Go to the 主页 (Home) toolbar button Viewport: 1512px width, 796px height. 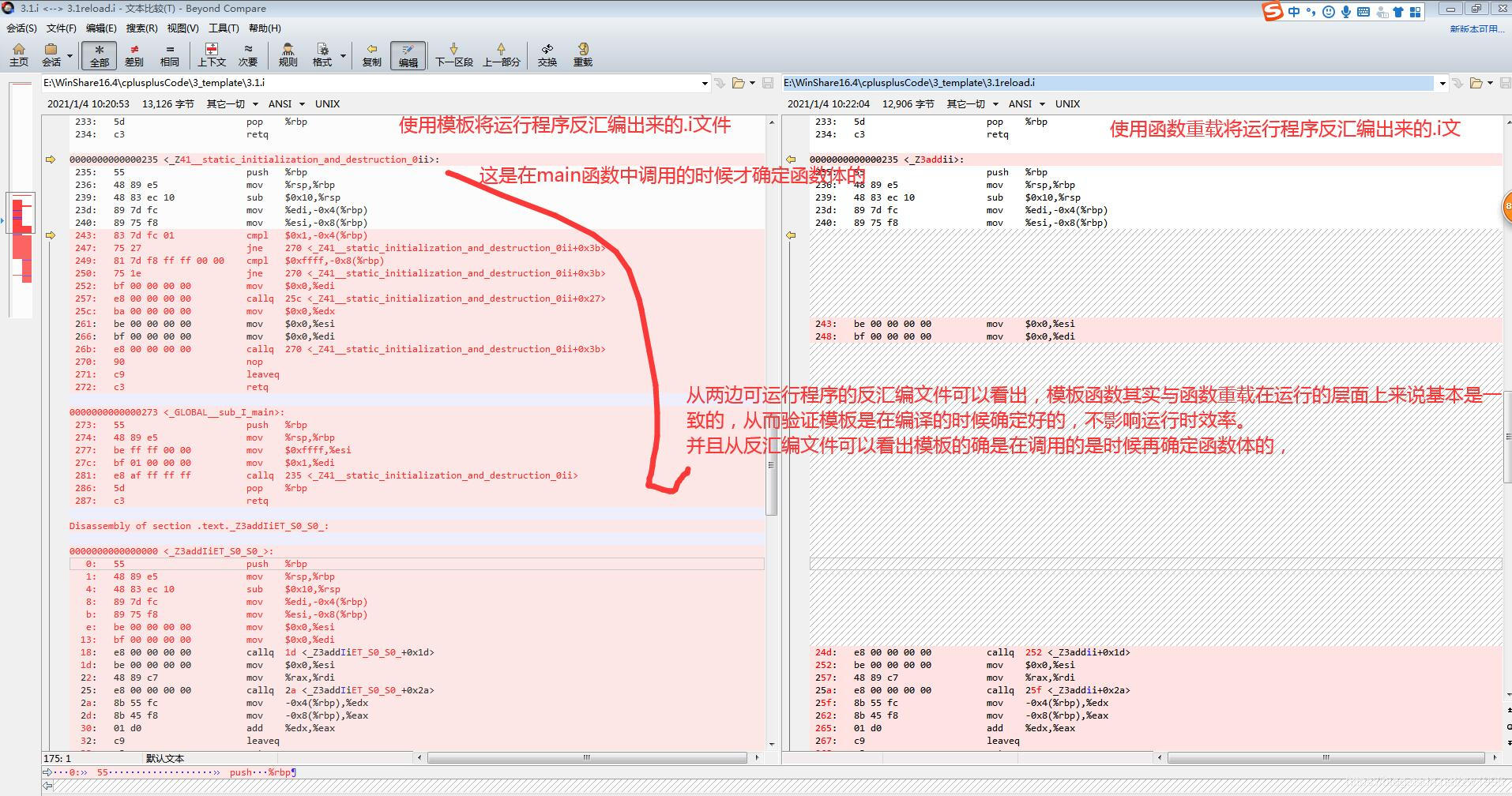tap(19, 55)
